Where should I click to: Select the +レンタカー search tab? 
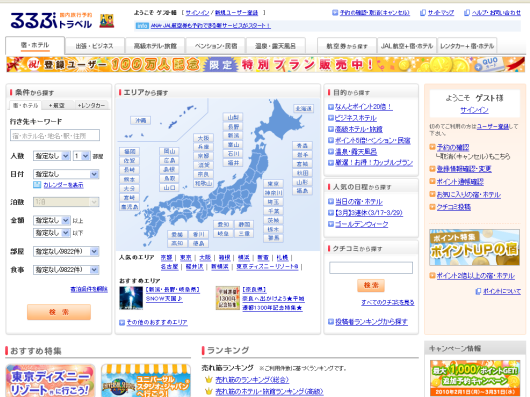click(x=91, y=105)
